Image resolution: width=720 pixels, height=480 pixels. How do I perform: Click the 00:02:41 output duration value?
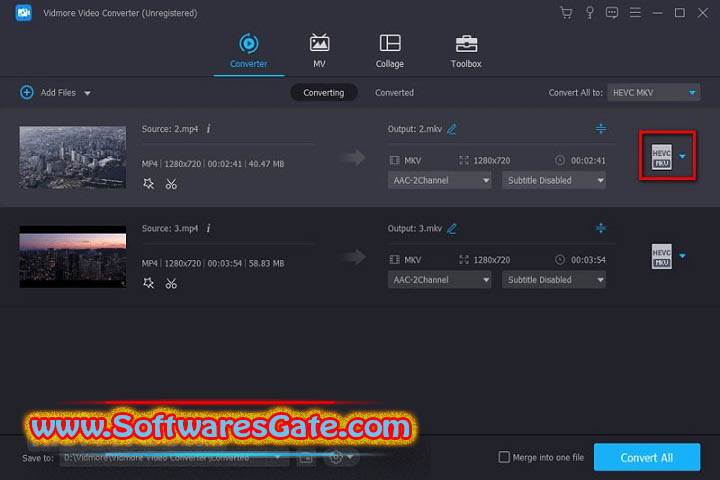tap(588, 160)
